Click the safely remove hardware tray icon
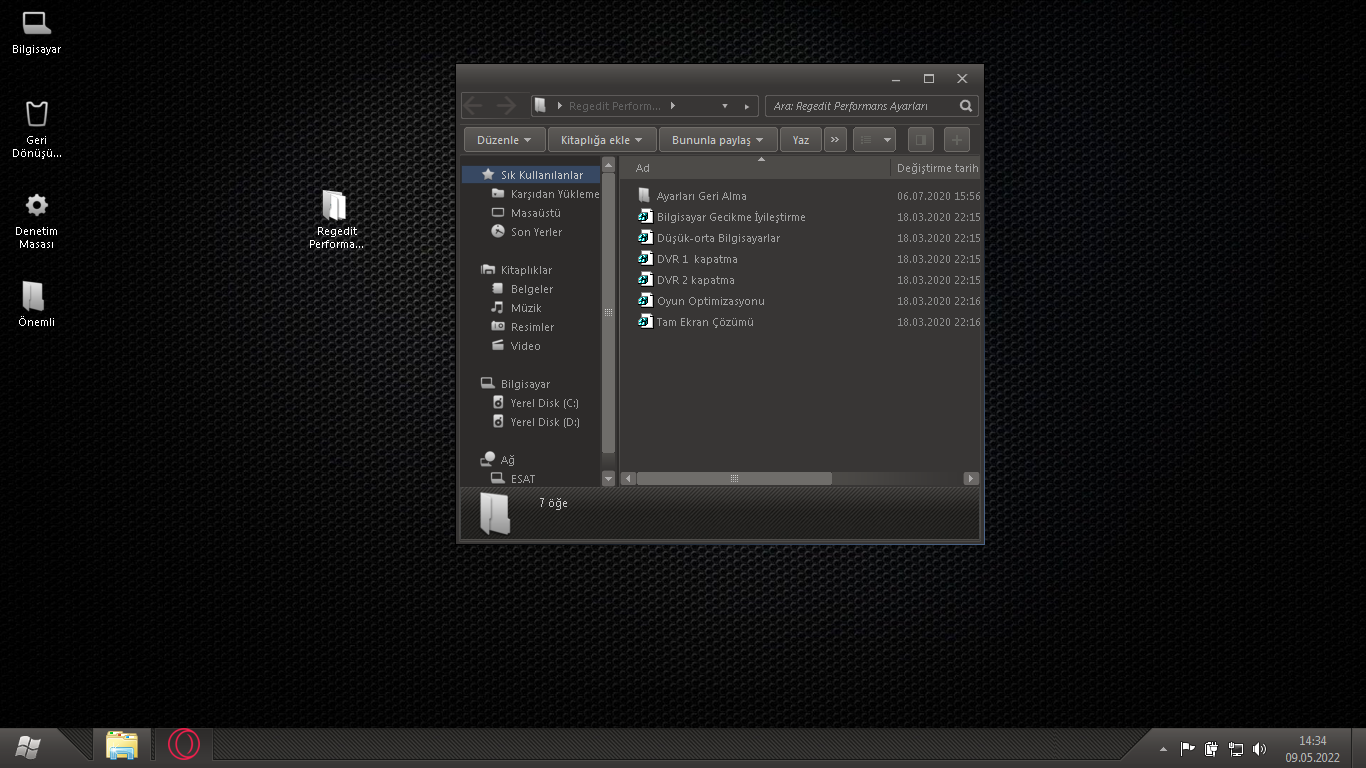Image resolution: width=1366 pixels, height=768 pixels. click(1212, 748)
